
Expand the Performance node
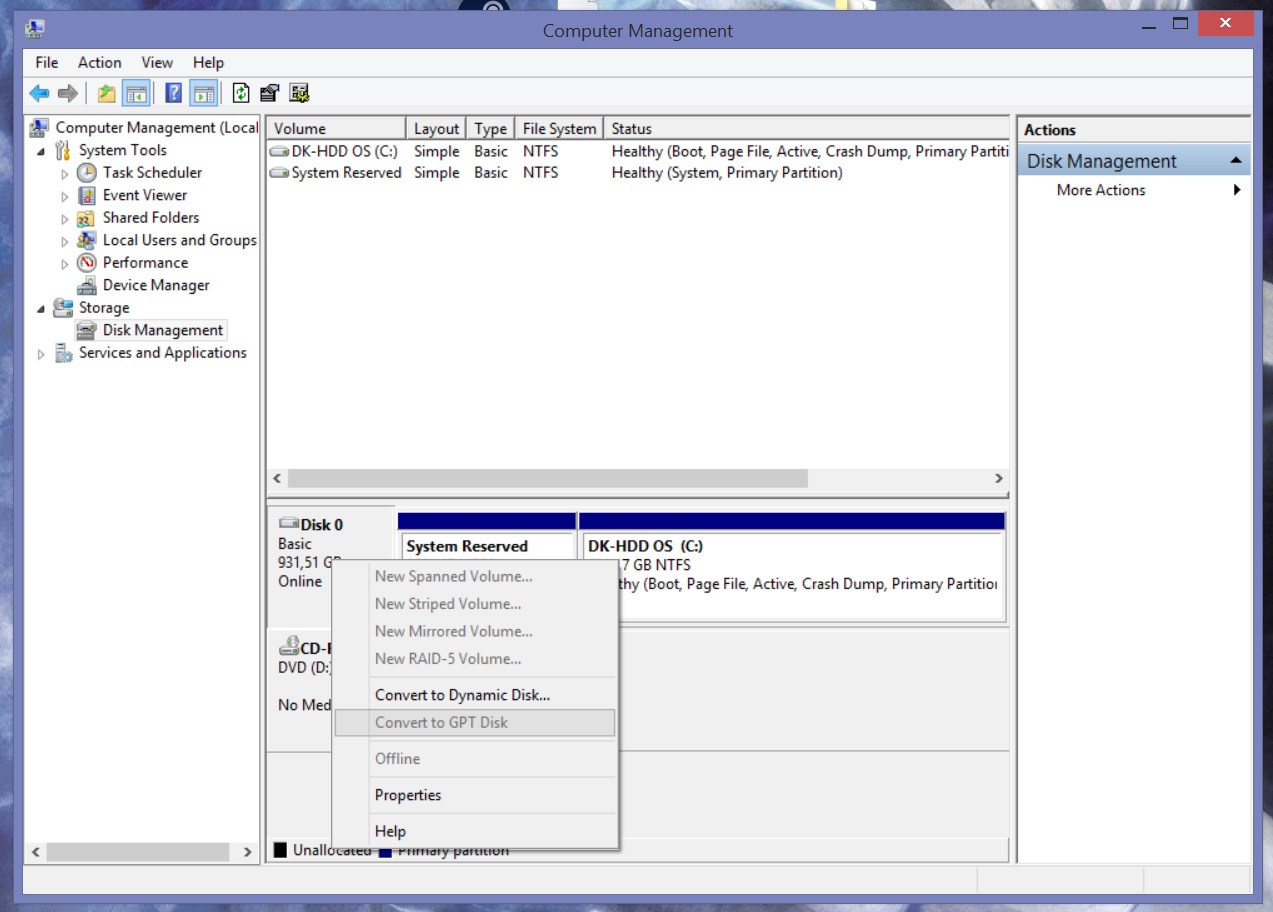[65, 263]
